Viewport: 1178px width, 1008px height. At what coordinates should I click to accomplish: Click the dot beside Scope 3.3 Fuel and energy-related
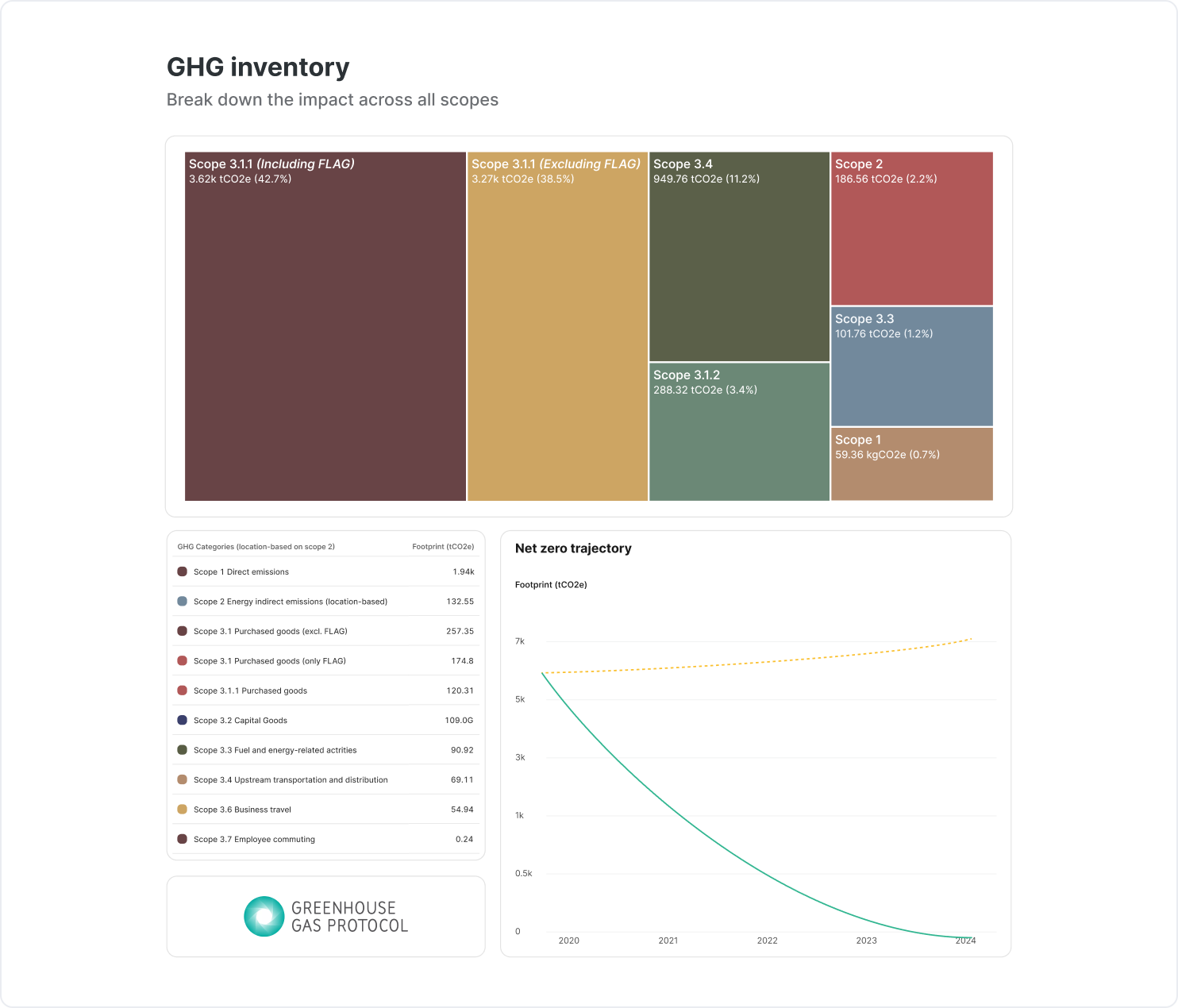point(182,750)
